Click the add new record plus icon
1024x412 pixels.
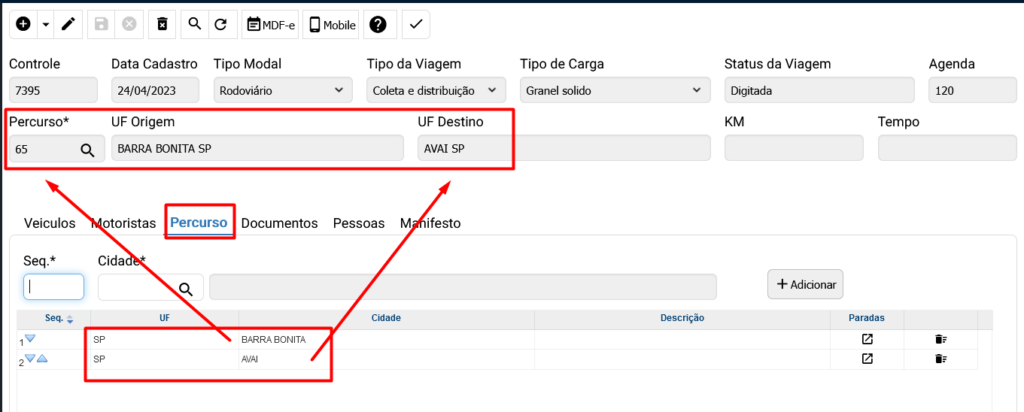pos(23,24)
